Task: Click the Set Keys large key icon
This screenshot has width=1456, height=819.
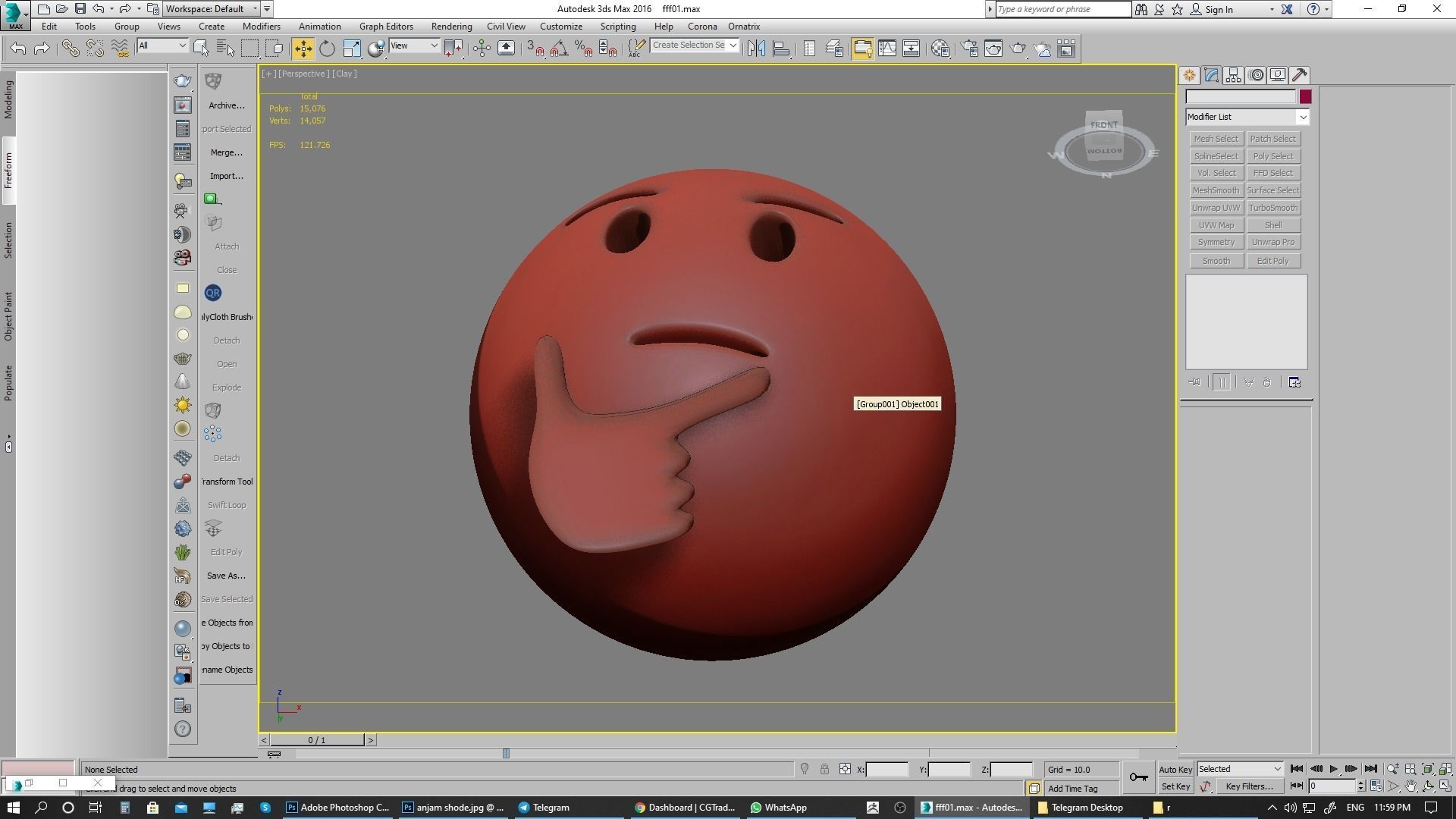Action: (x=1138, y=777)
